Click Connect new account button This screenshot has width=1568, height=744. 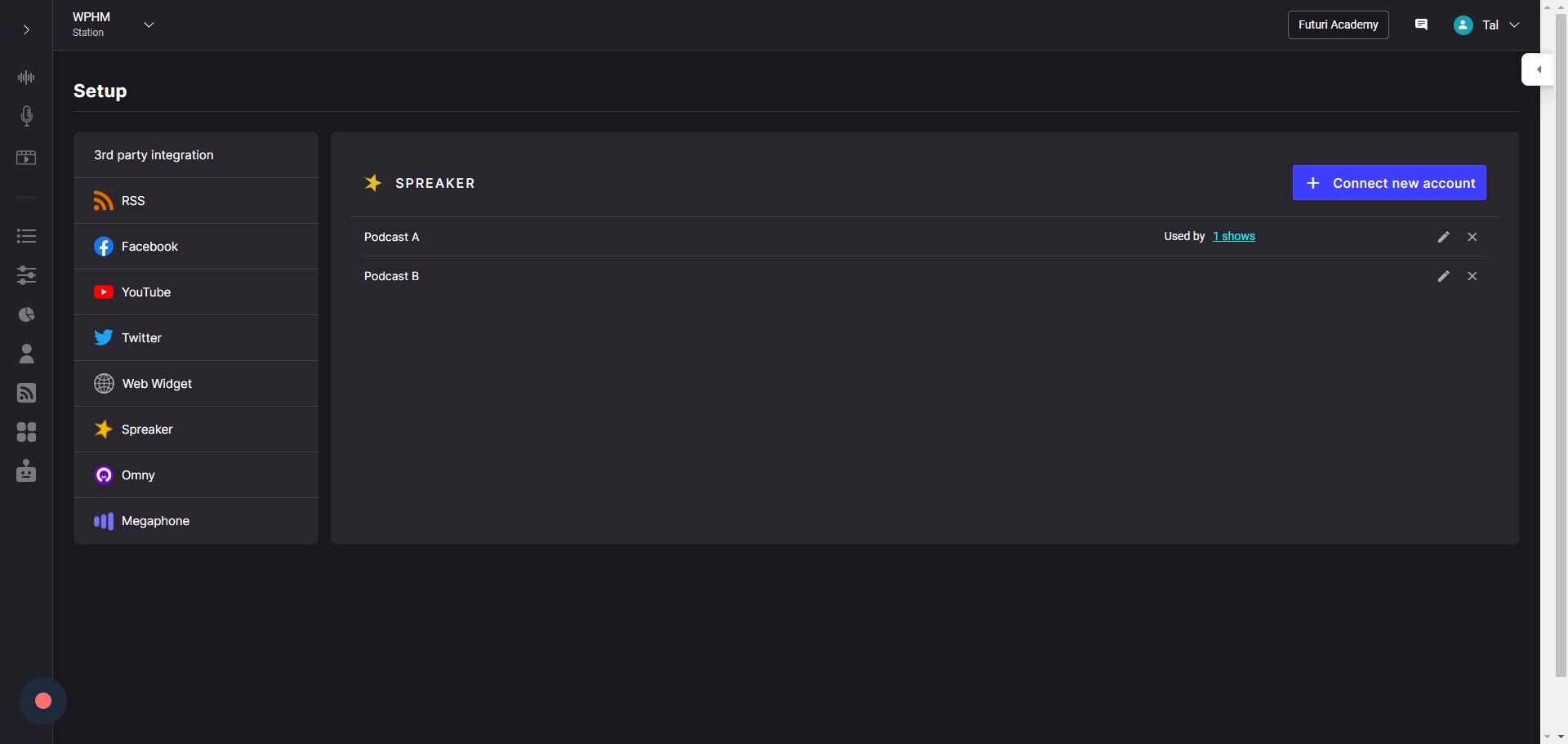click(1388, 183)
